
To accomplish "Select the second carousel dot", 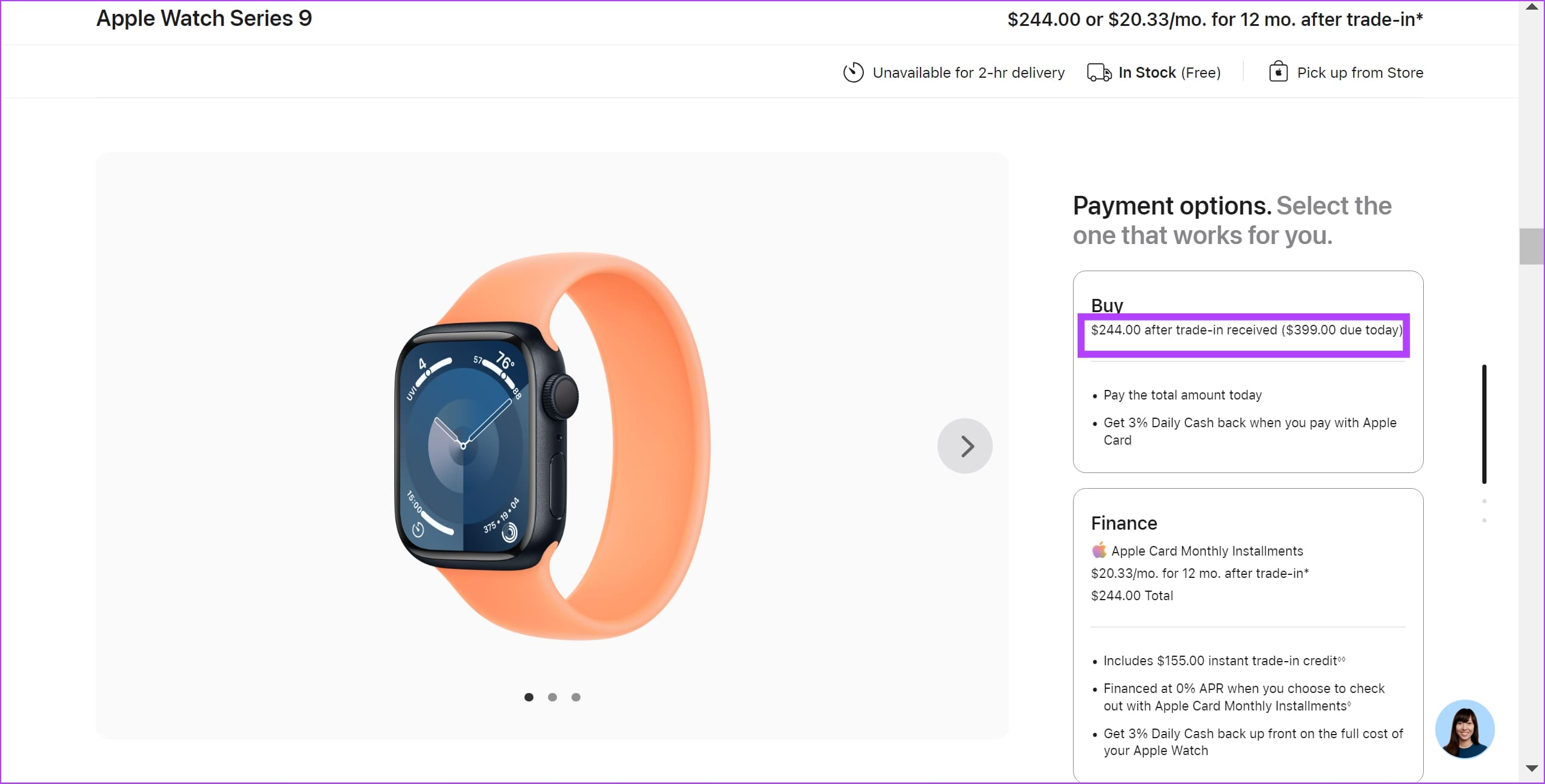I will pos(552,697).
